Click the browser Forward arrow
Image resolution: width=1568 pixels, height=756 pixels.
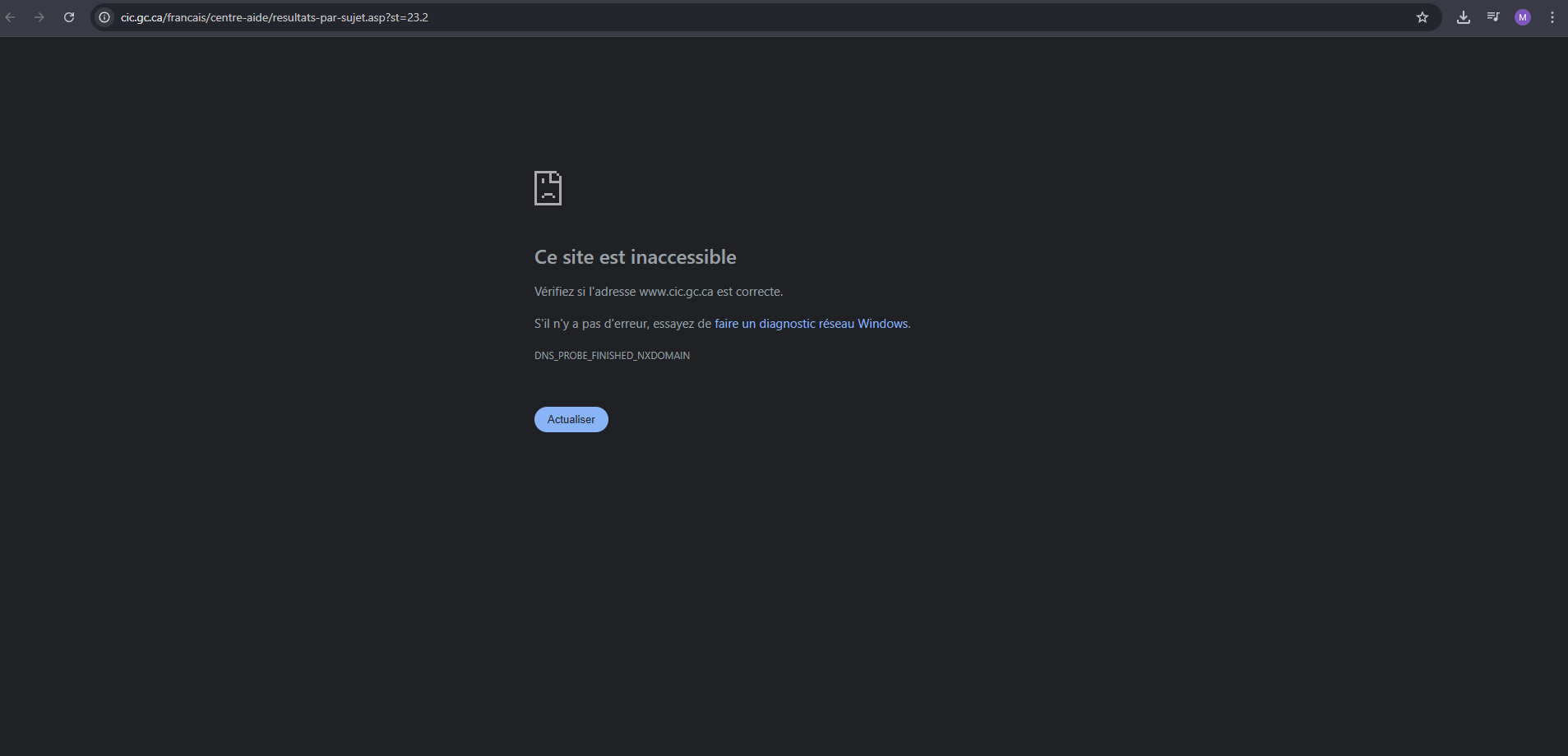[x=39, y=17]
